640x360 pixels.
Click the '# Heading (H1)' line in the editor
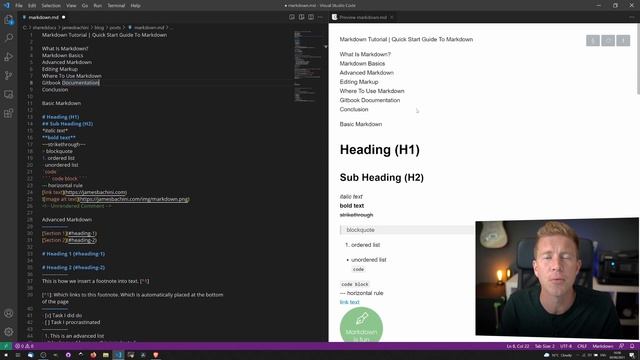click(60, 117)
